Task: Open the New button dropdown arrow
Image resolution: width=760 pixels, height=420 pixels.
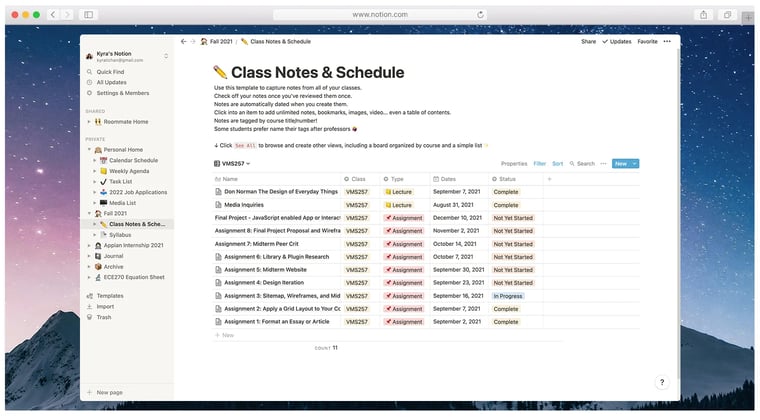Action: point(635,163)
